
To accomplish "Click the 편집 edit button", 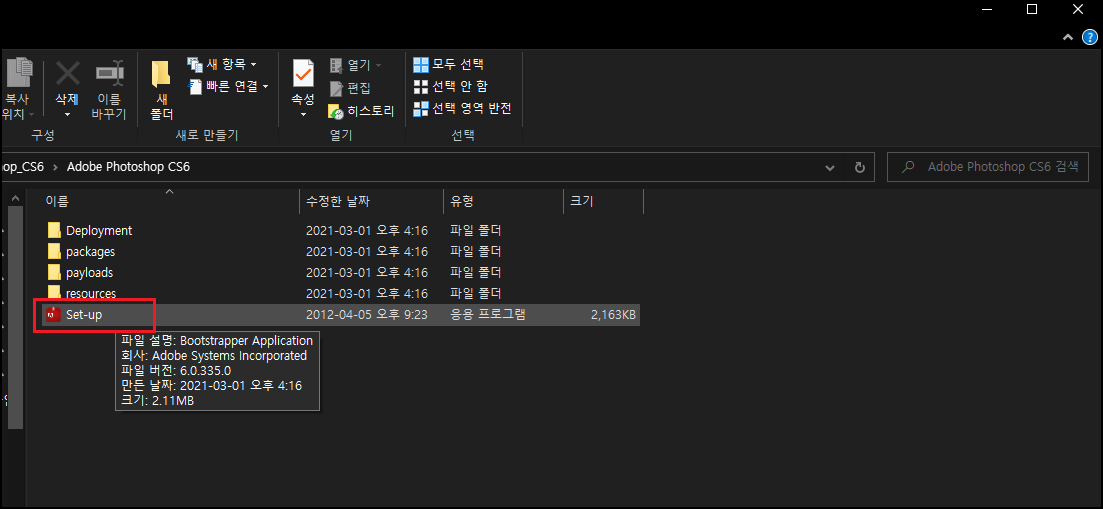I will (350, 88).
